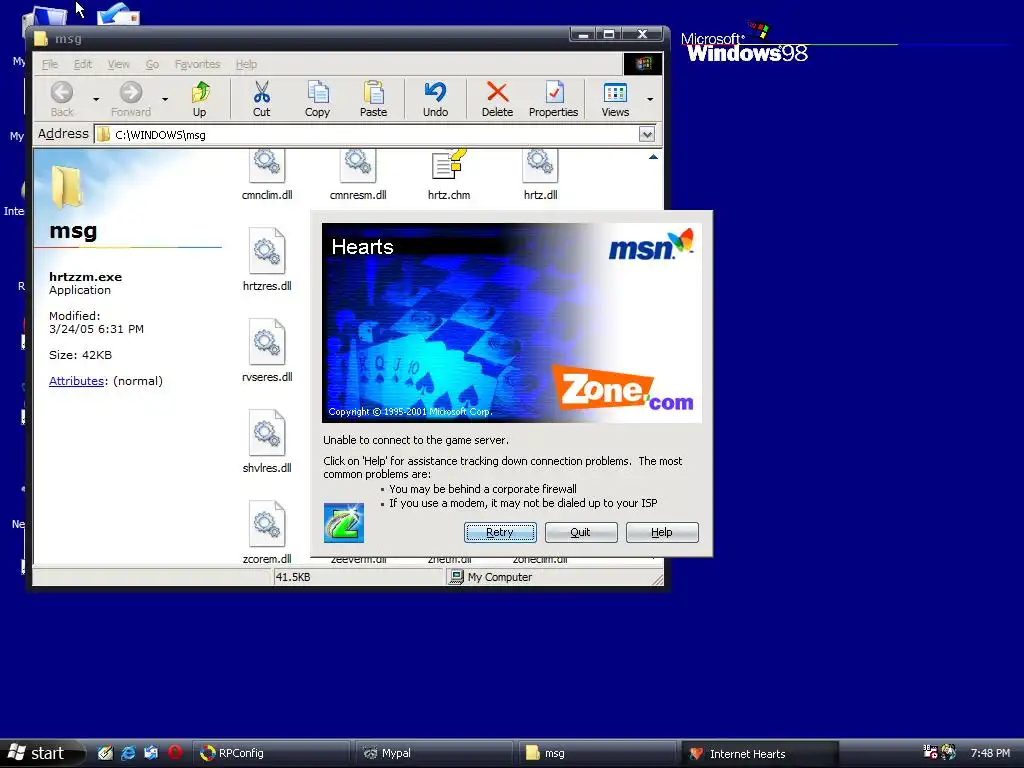The width and height of the screenshot is (1024, 768).
Task: Expand the Forward history dropdown arrow
Action: pyautogui.click(x=165, y=99)
